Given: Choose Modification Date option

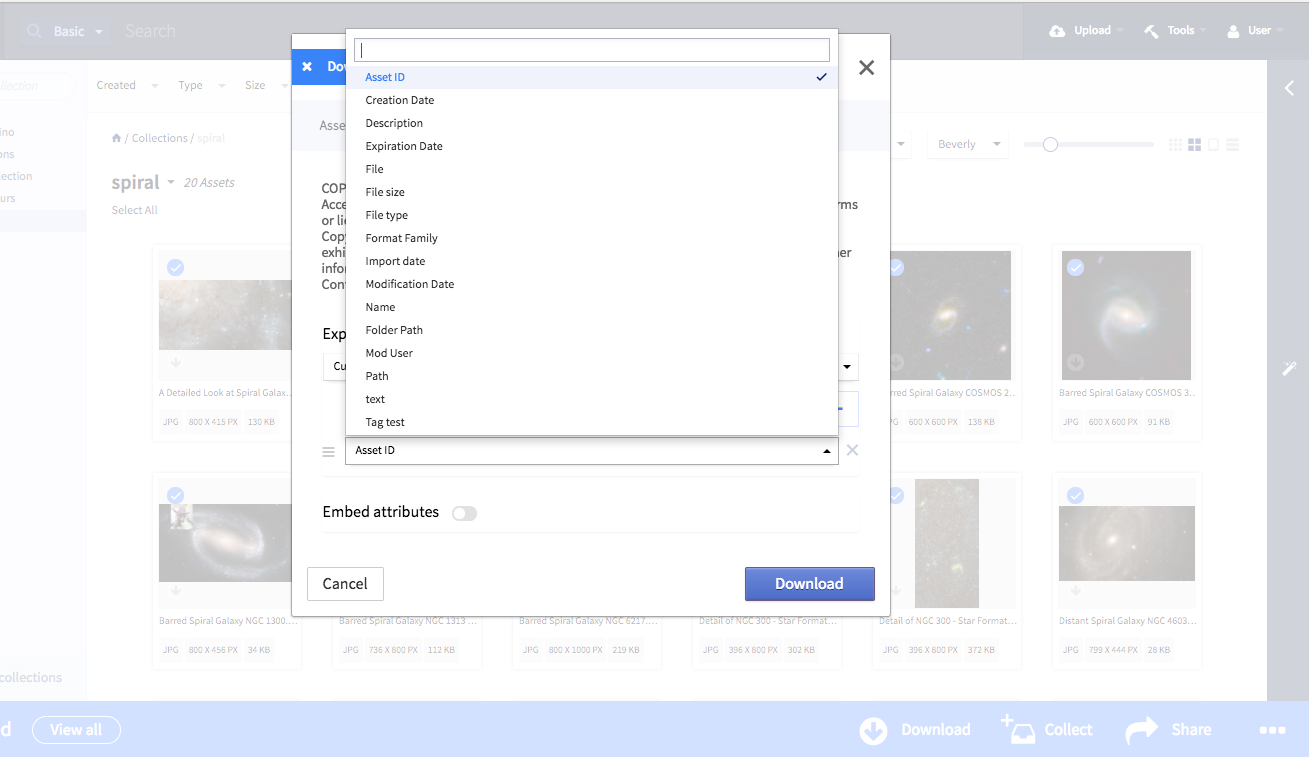Looking at the screenshot, I should click(591, 284).
